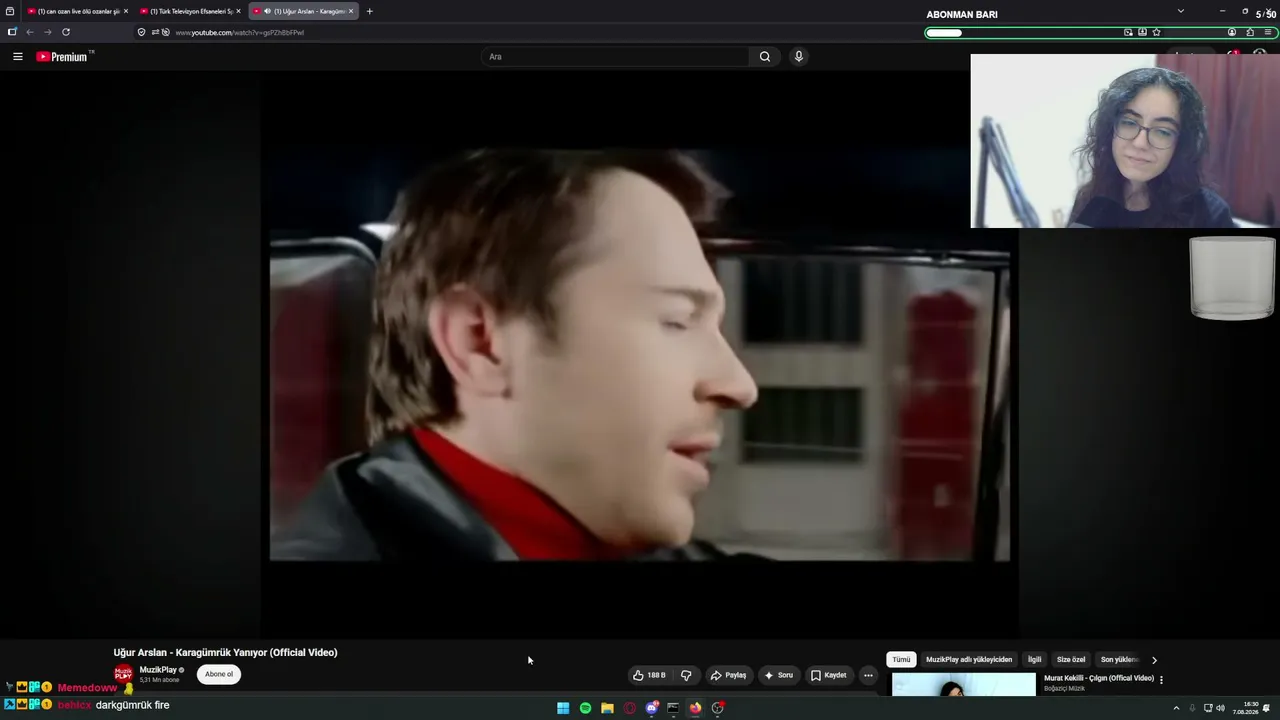Open Murat Kekilli video thumbnail
1280x720 pixels.
tap(964, 684)
